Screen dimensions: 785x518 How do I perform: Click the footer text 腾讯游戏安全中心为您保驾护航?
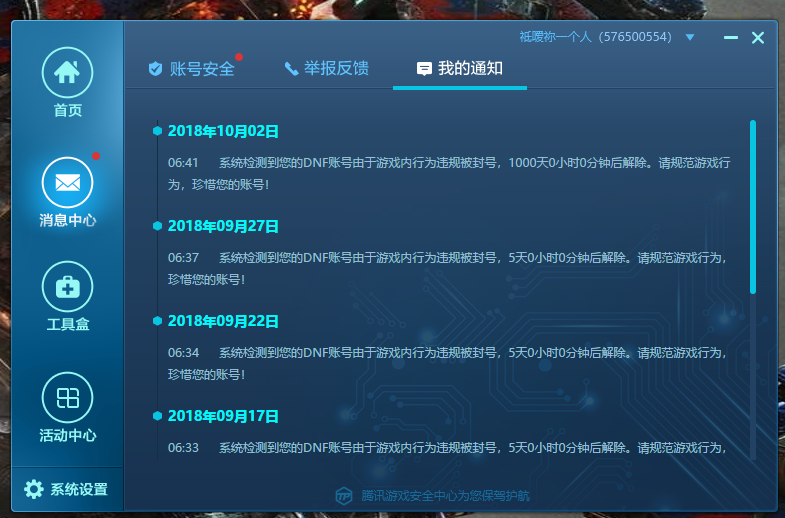446,496
